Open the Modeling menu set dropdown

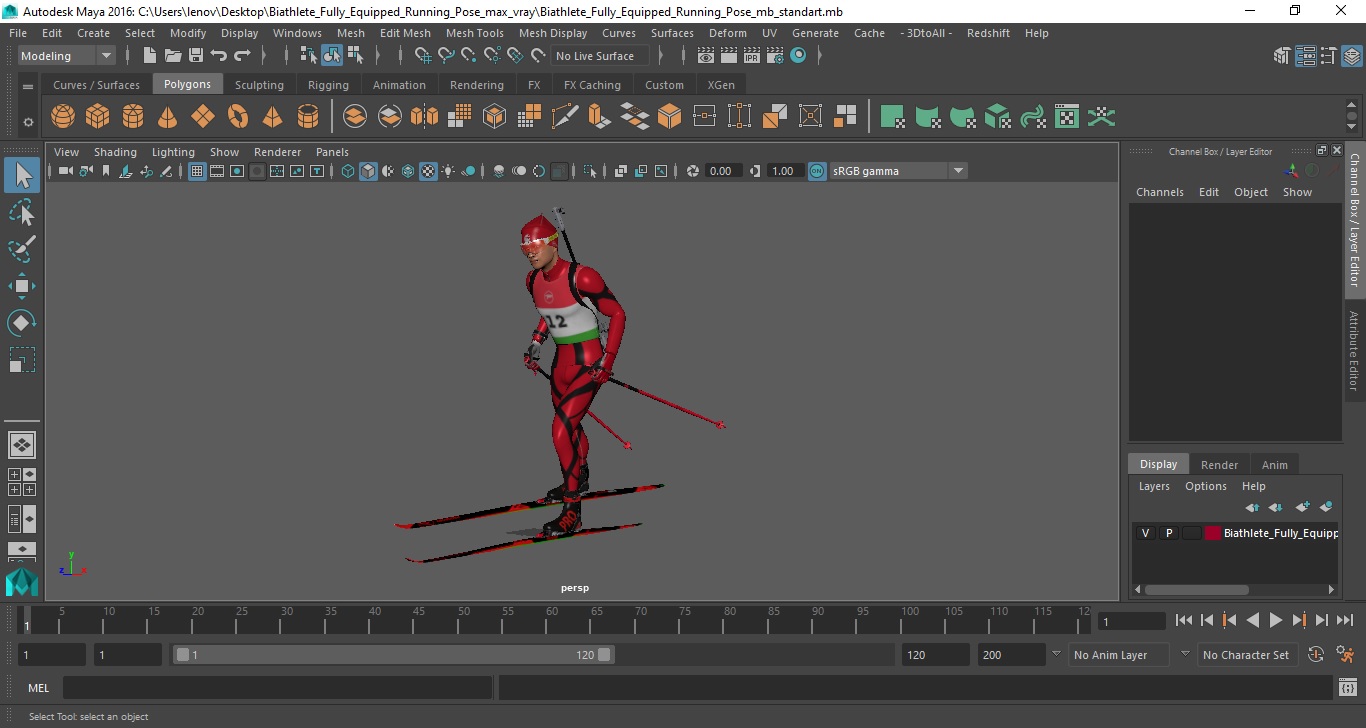point(67,56)
